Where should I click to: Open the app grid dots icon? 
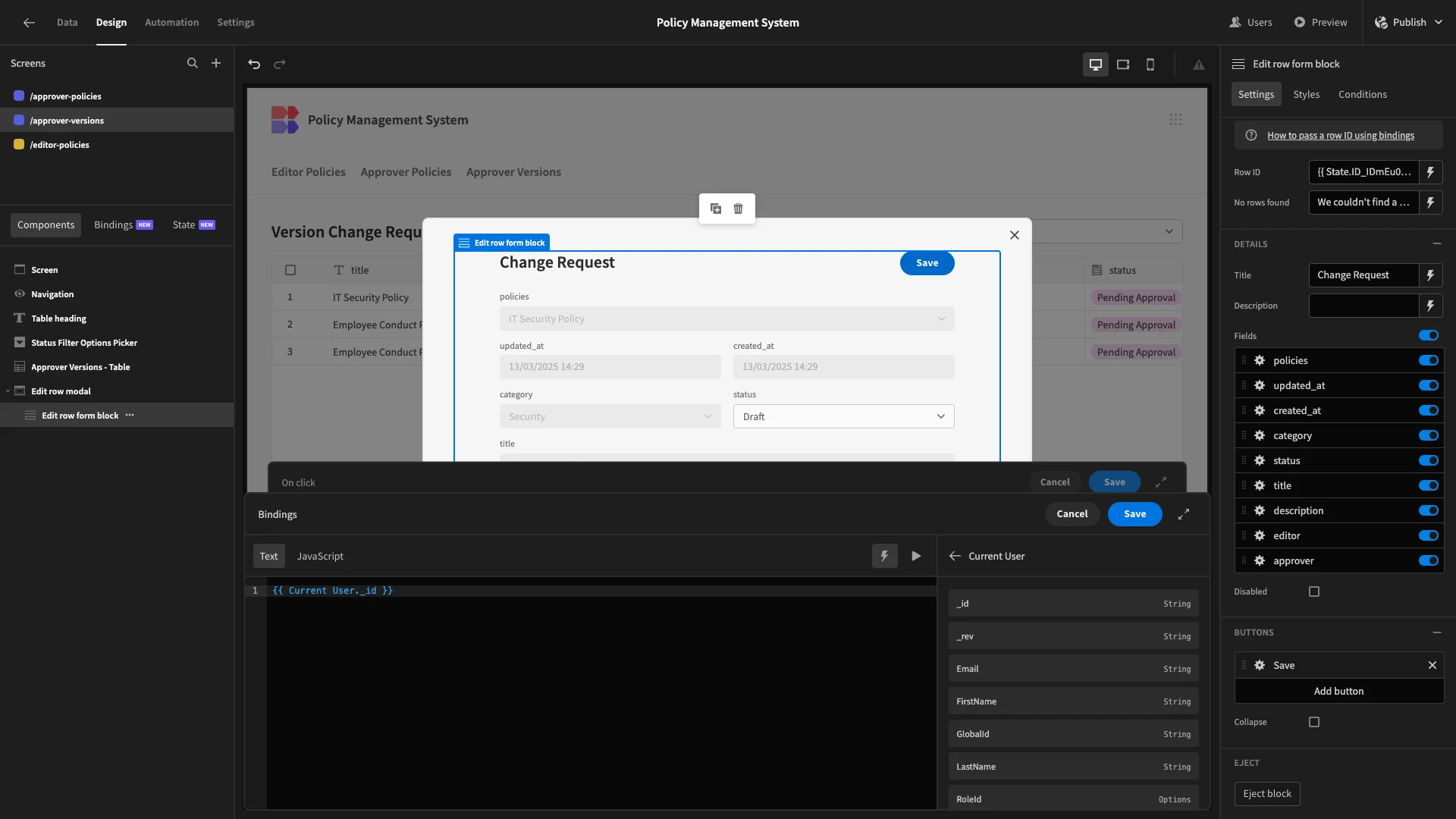(x=1175, y=120)
